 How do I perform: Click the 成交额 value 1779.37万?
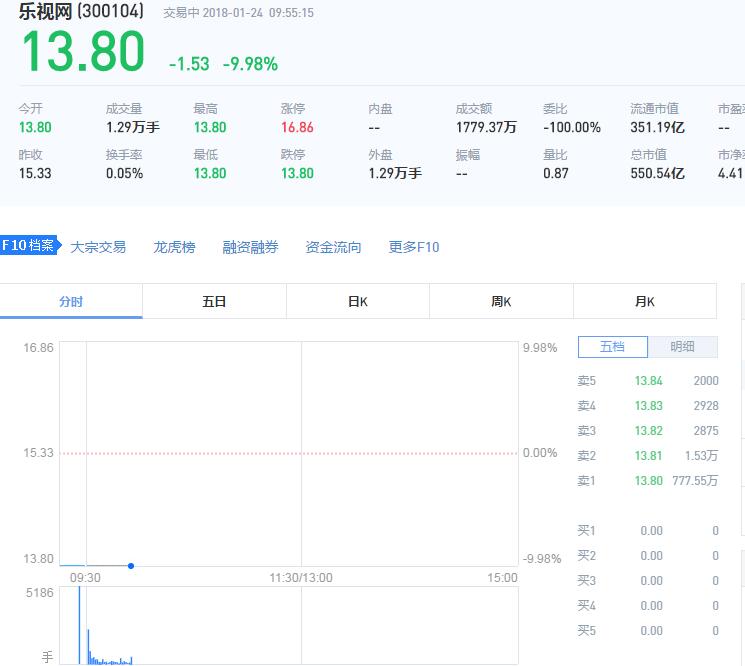[x=486, y=127]
